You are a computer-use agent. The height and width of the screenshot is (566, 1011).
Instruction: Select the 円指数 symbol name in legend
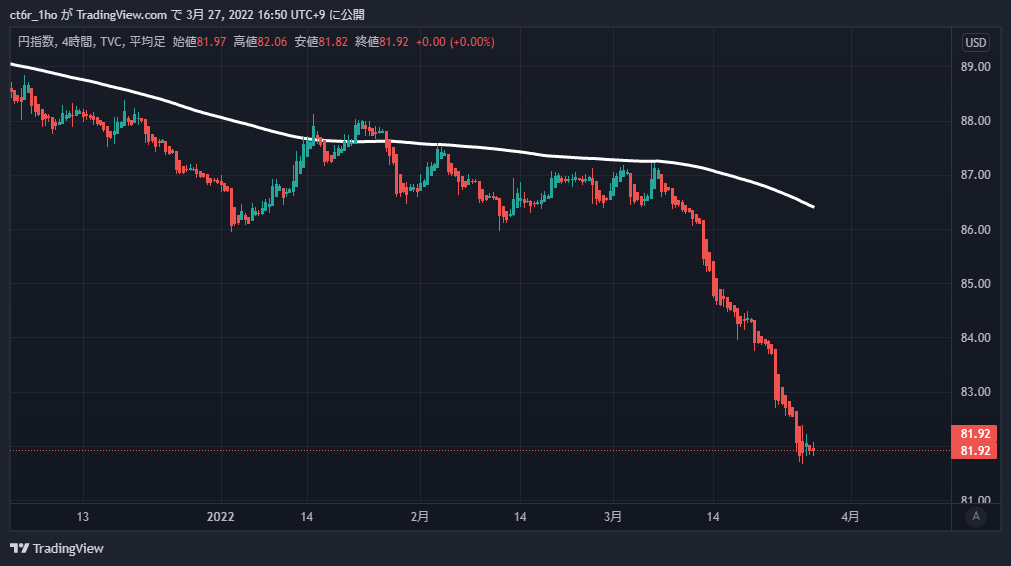pyautogui.click(x=36, y=42)
